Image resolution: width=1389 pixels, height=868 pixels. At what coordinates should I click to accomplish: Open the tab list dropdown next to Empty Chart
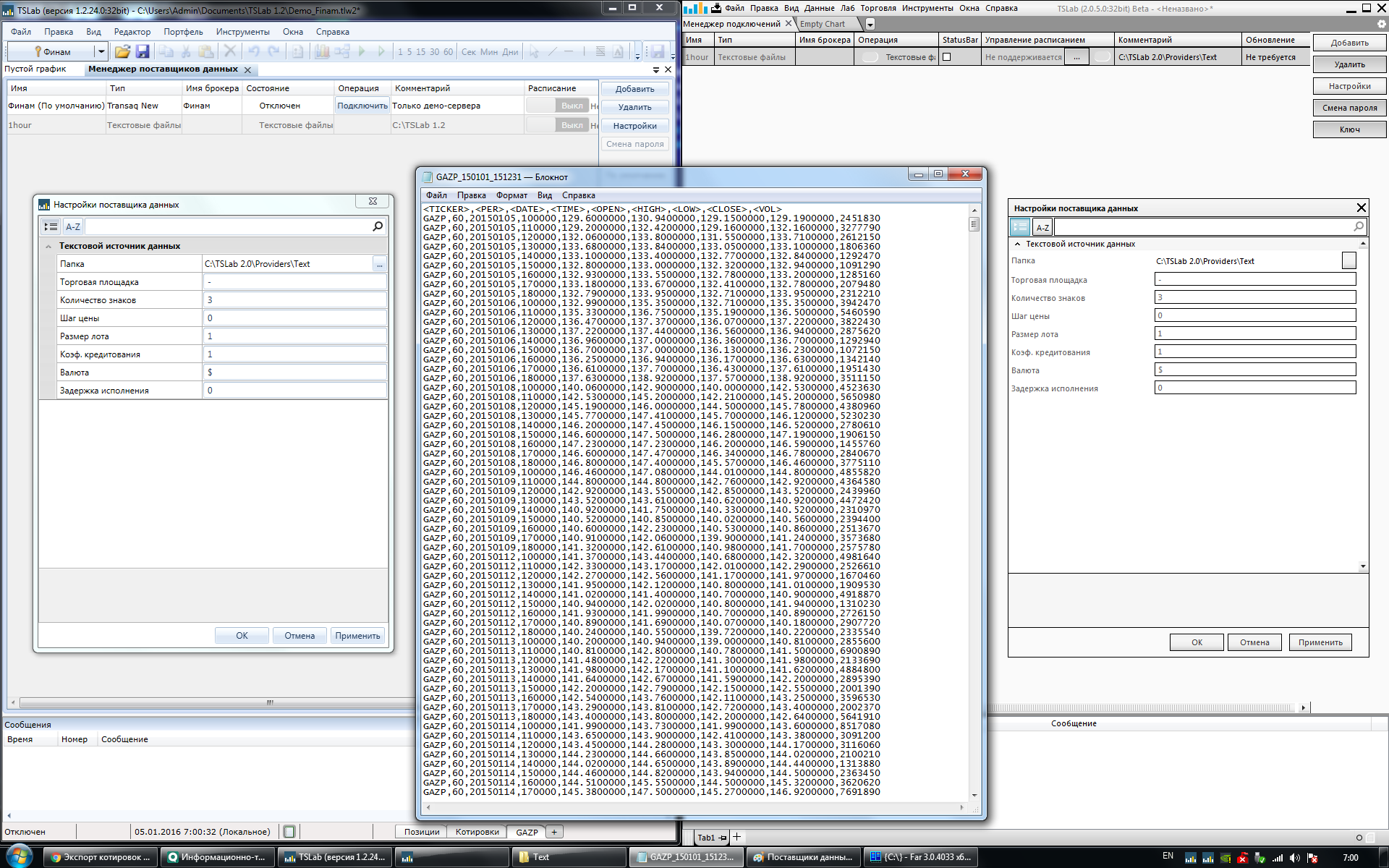tap(870, 24)
